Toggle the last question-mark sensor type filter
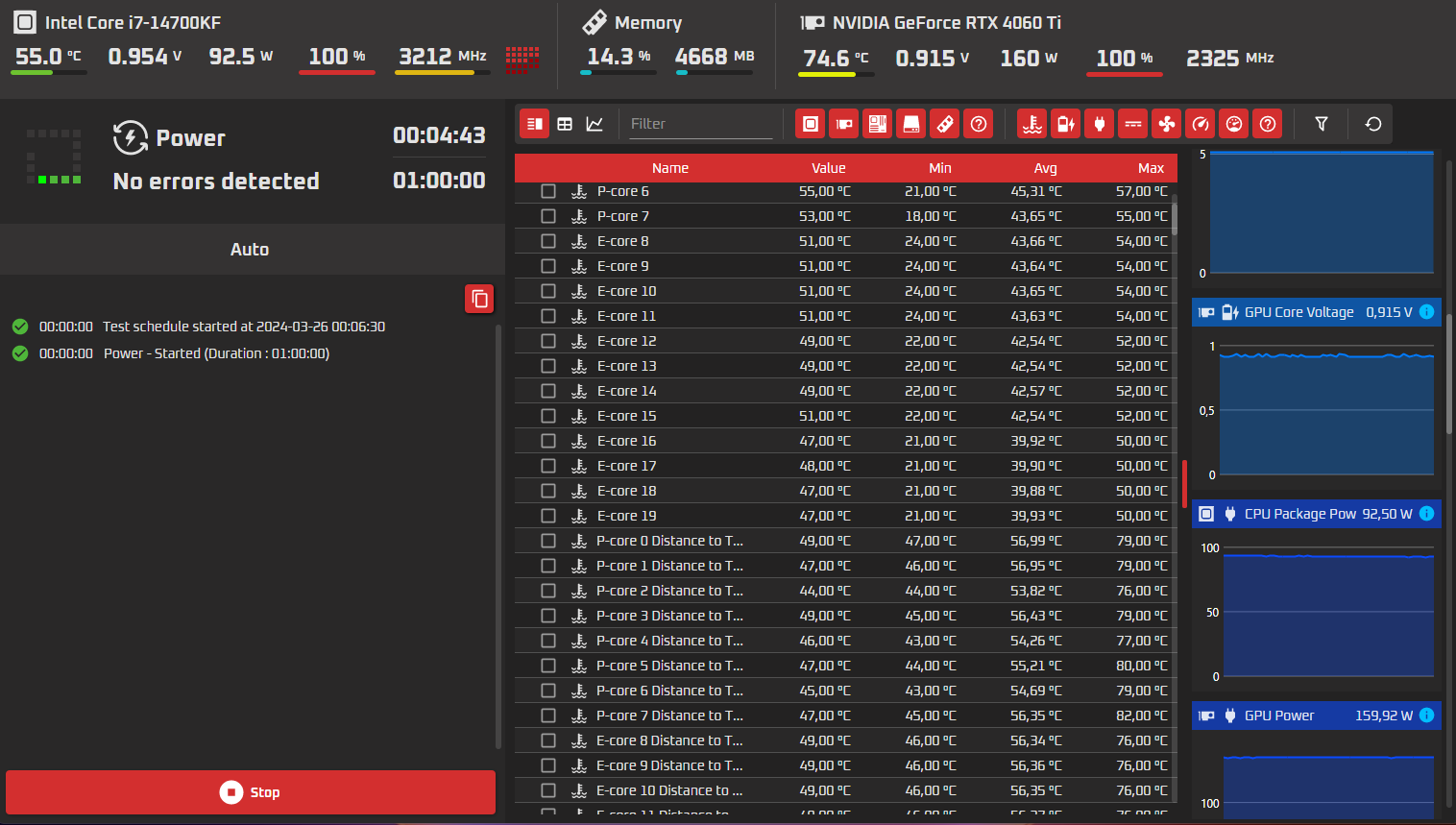This screenshot has width=1456, height=825. [x=1268, y=124]
